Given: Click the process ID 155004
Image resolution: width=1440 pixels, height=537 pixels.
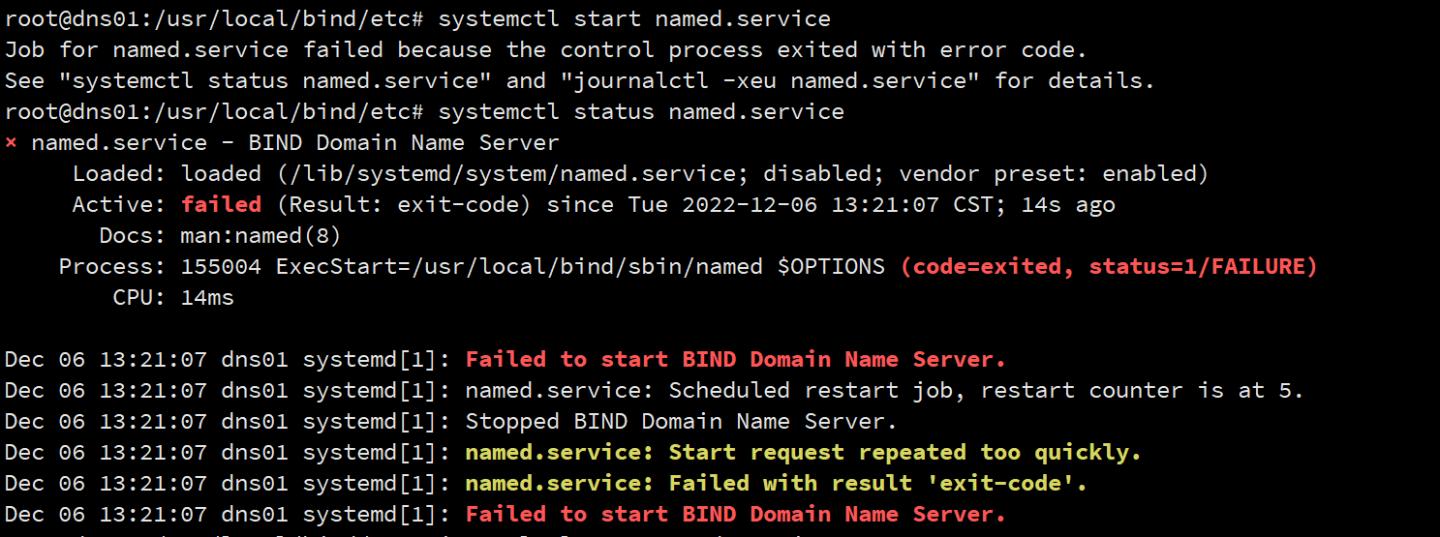Looking at the screenshot, I should (x=221, y=267).
